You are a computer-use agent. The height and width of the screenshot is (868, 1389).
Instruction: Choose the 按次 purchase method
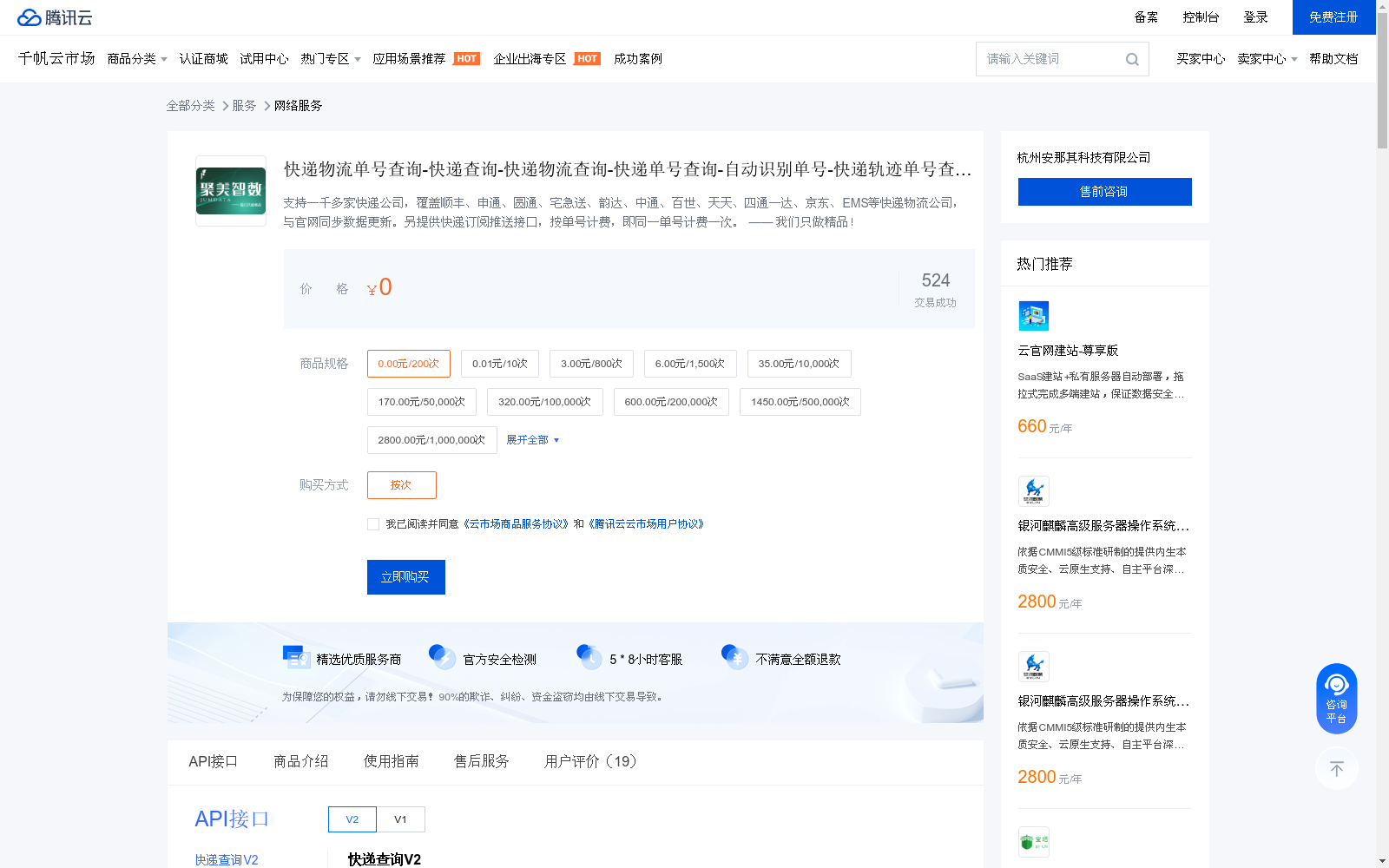(402, 485)
